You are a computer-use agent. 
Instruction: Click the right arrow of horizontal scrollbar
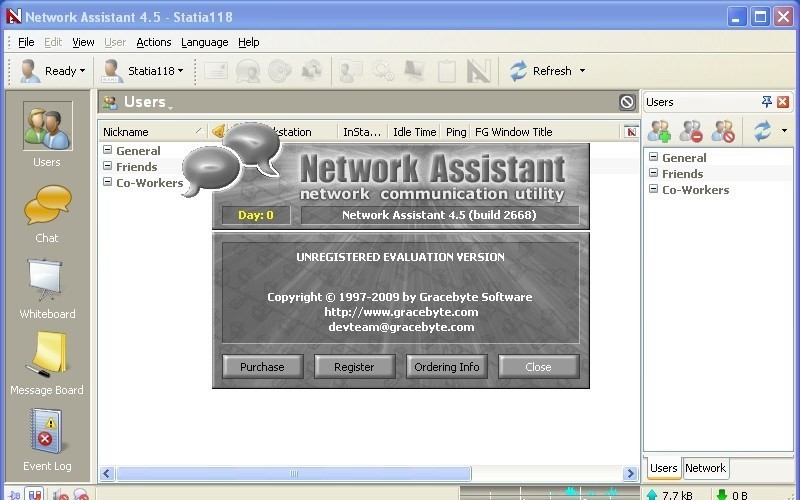[631, 473]
